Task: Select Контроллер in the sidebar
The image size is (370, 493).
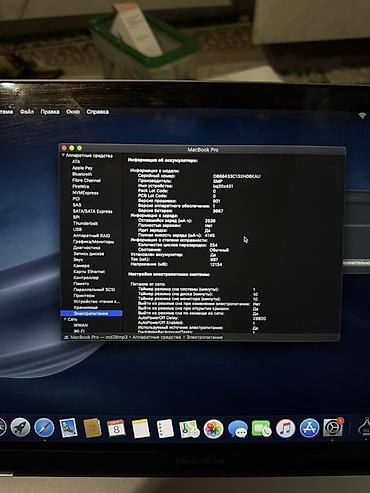Action: (86, 278)
